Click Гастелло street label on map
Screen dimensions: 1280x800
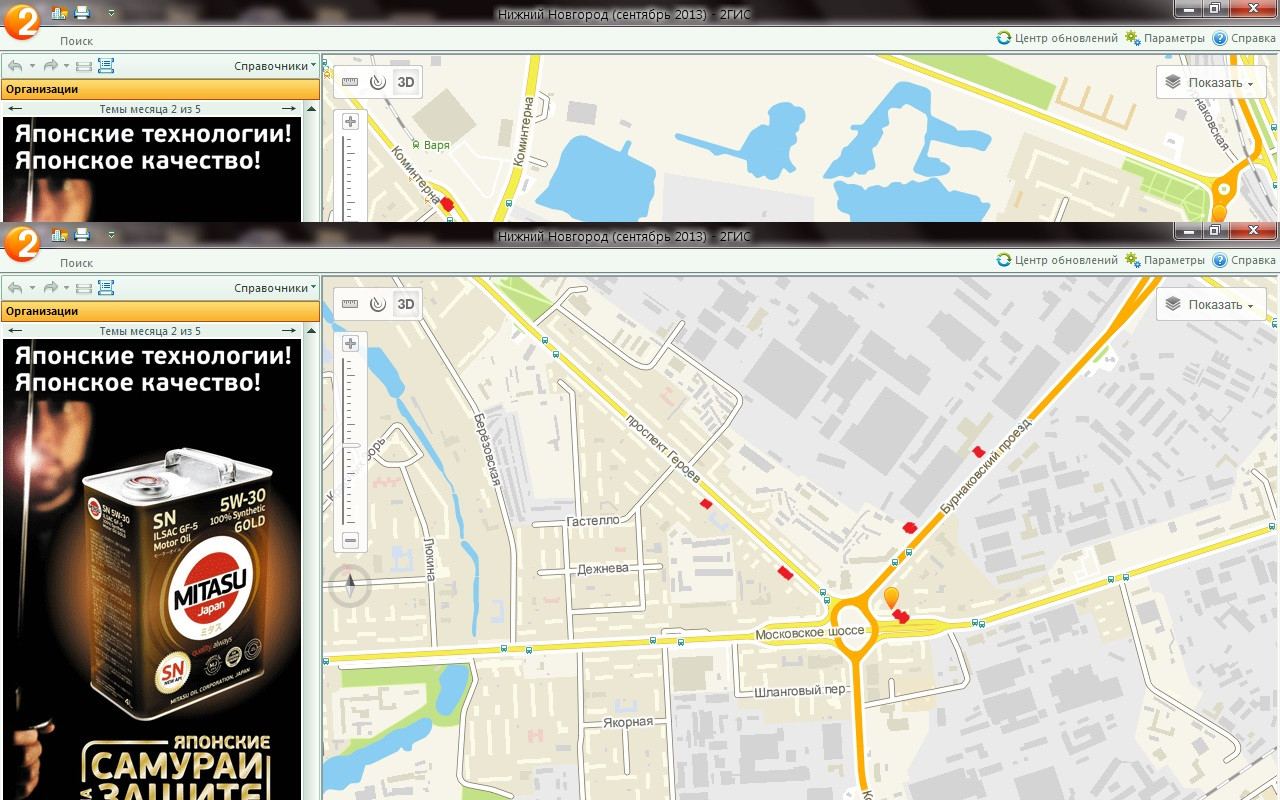593,521
